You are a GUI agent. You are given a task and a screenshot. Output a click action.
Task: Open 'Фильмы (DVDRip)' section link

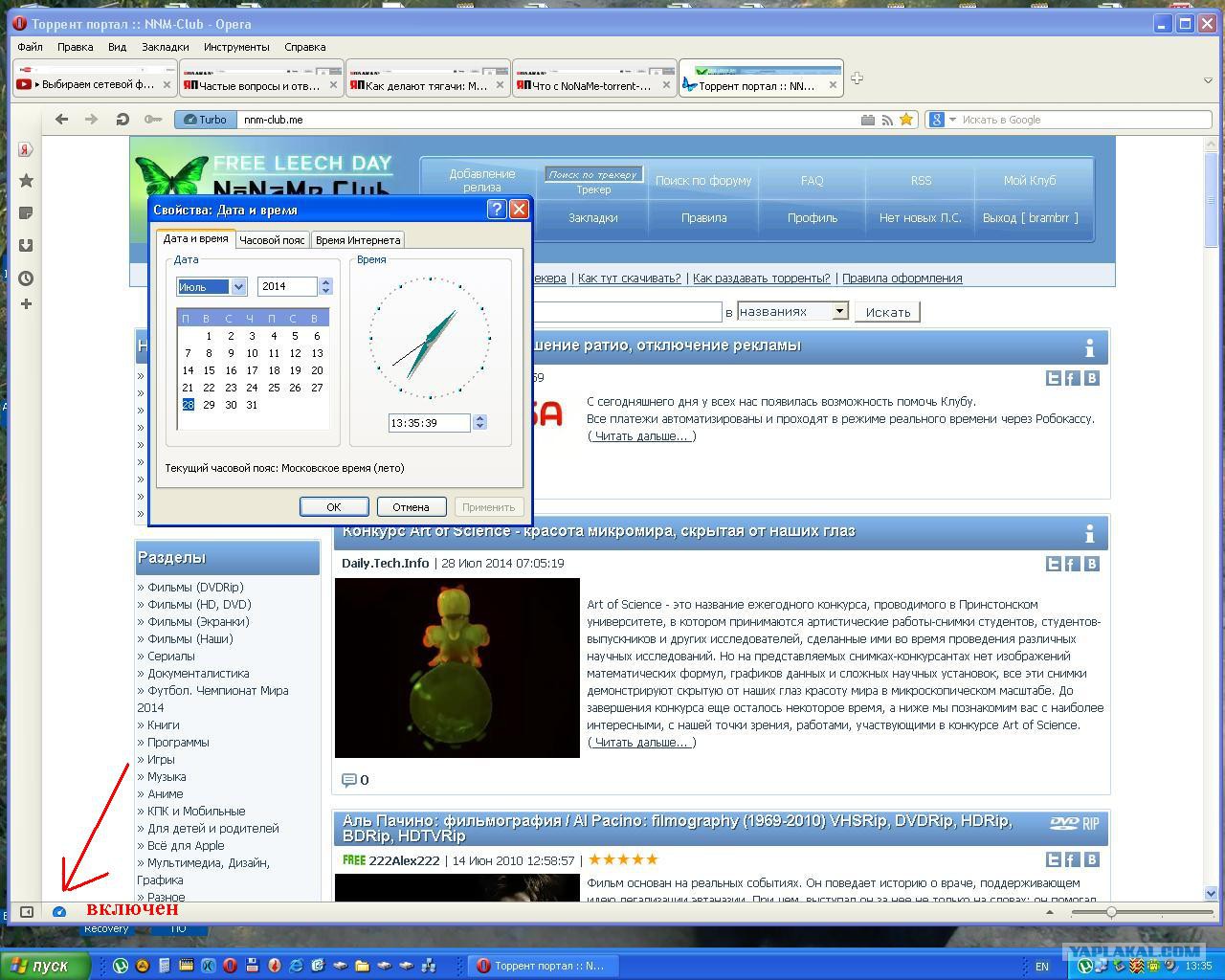click(x=195, y=588)
